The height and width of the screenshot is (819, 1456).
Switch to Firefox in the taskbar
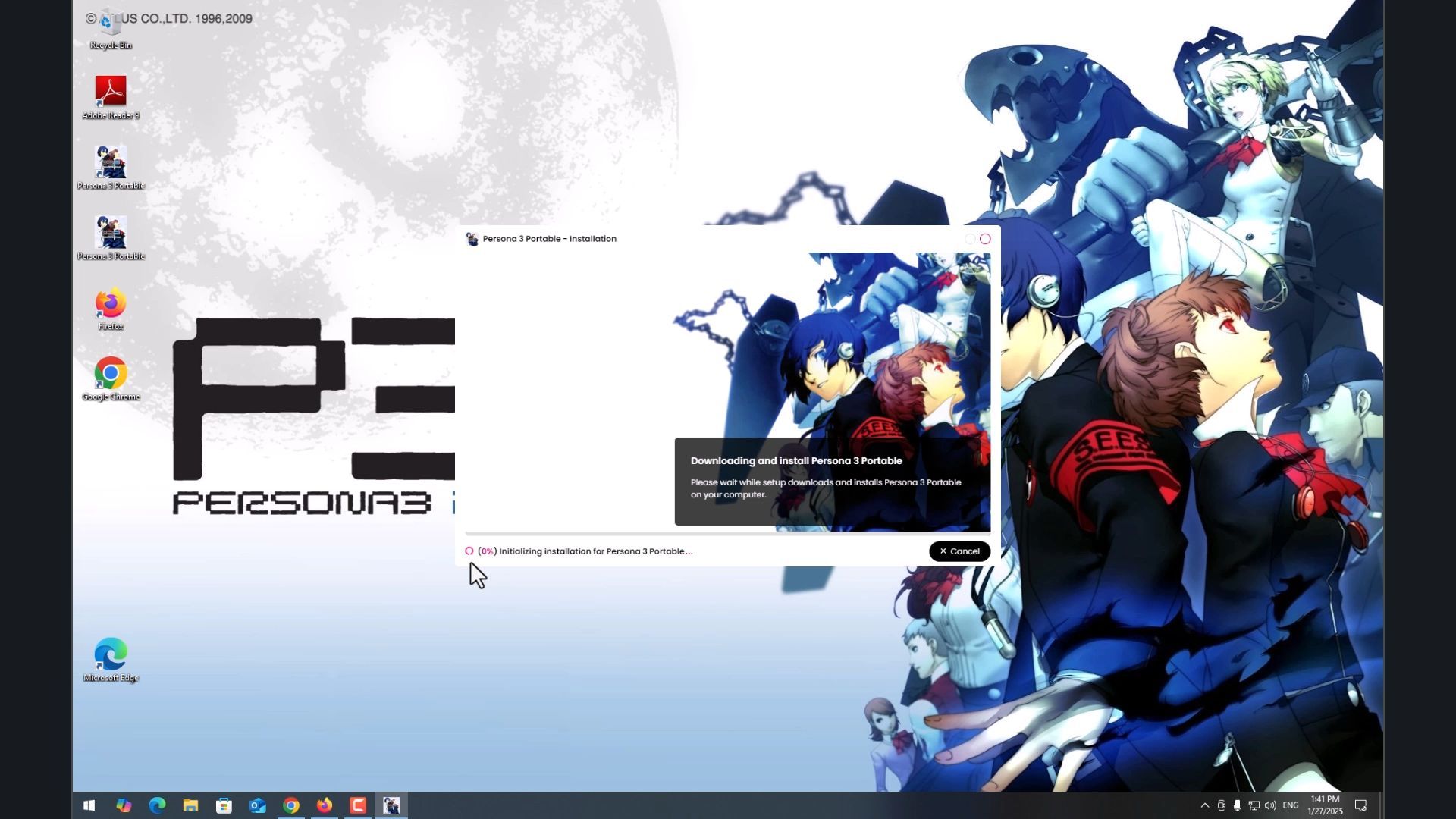pos(325,805)
